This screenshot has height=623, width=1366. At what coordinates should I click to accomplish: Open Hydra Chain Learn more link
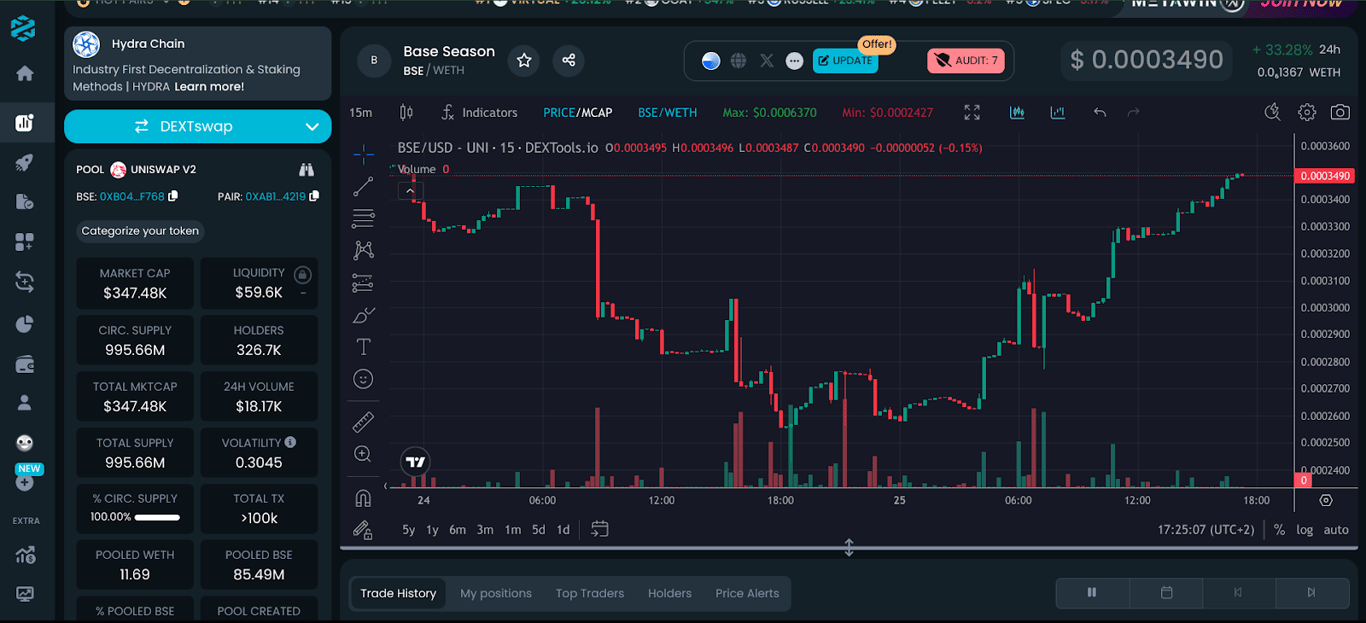(x=209, y=87)
